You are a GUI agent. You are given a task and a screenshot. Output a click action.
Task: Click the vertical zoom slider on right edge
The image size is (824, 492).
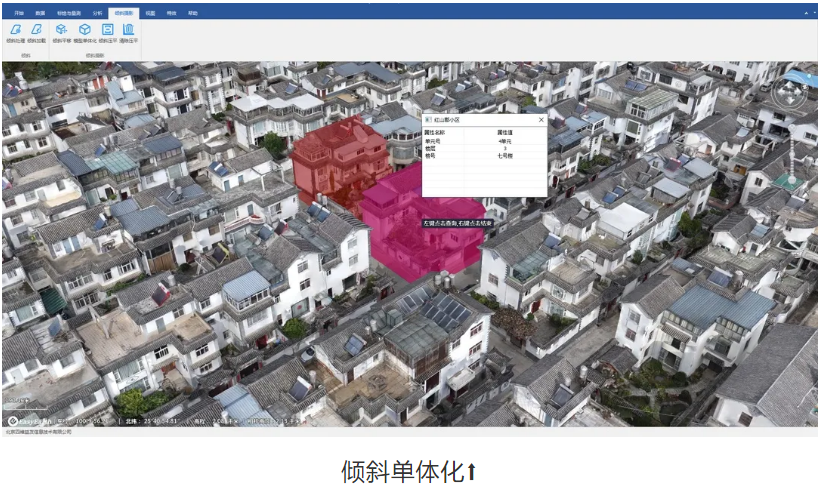pyautogui.click(x=790, y=150)
